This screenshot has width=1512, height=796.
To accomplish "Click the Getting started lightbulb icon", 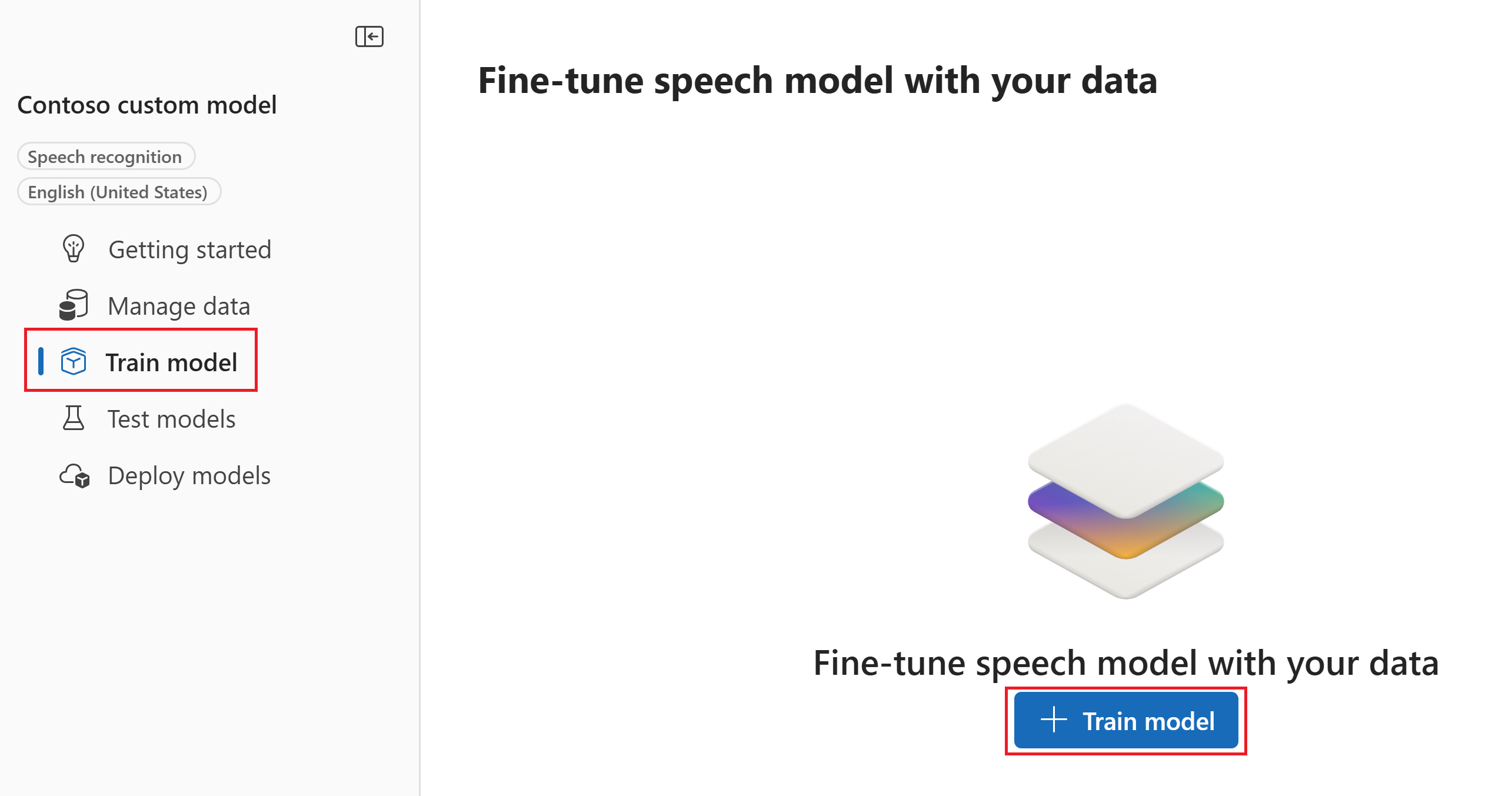I will coord(74,249).
